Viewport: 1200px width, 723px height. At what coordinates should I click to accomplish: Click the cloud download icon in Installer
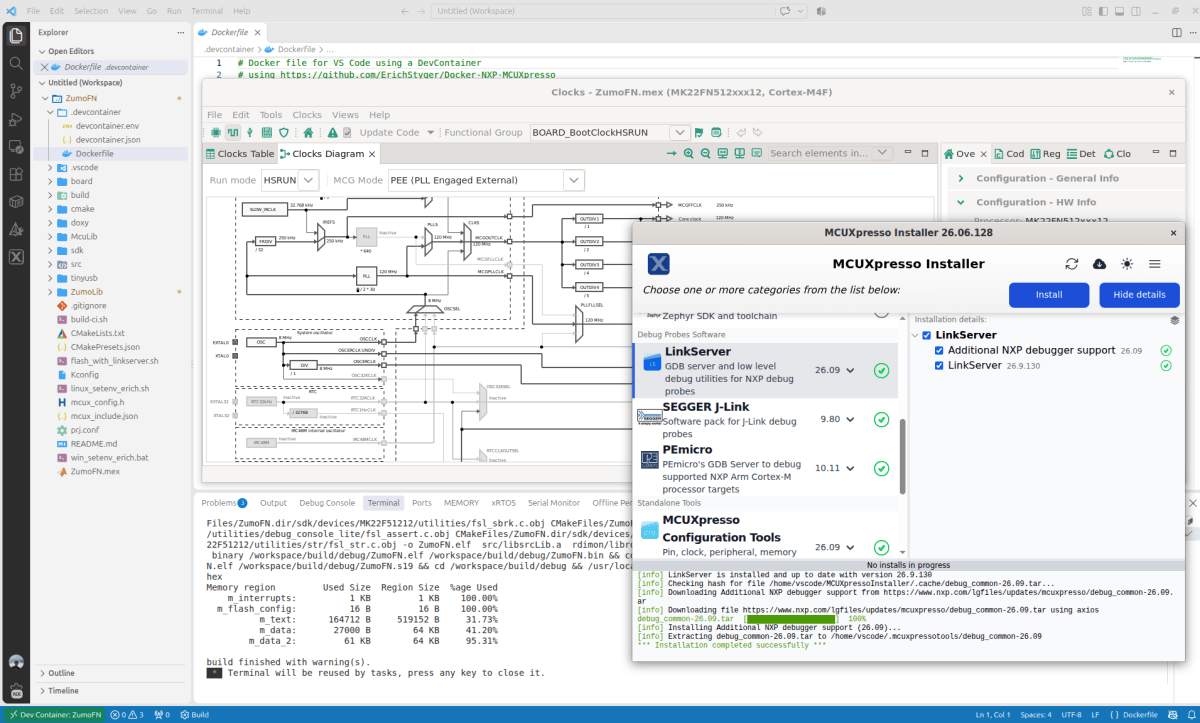coord(1099,264)
